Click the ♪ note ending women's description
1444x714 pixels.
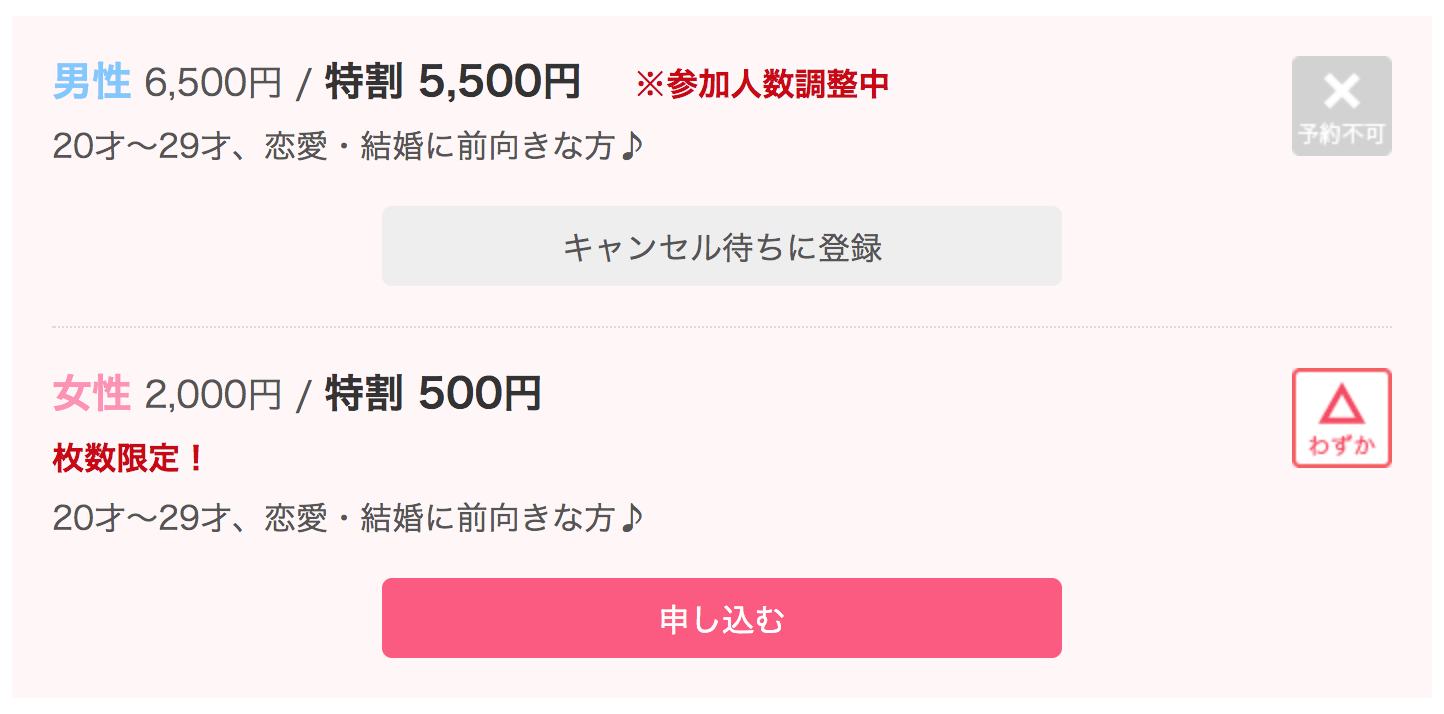tap(631, 518)
